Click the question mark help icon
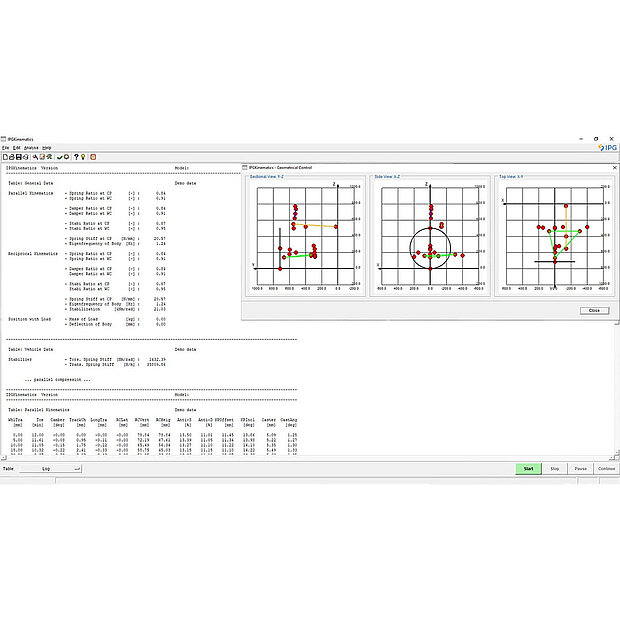 click(x=76, y=157)
